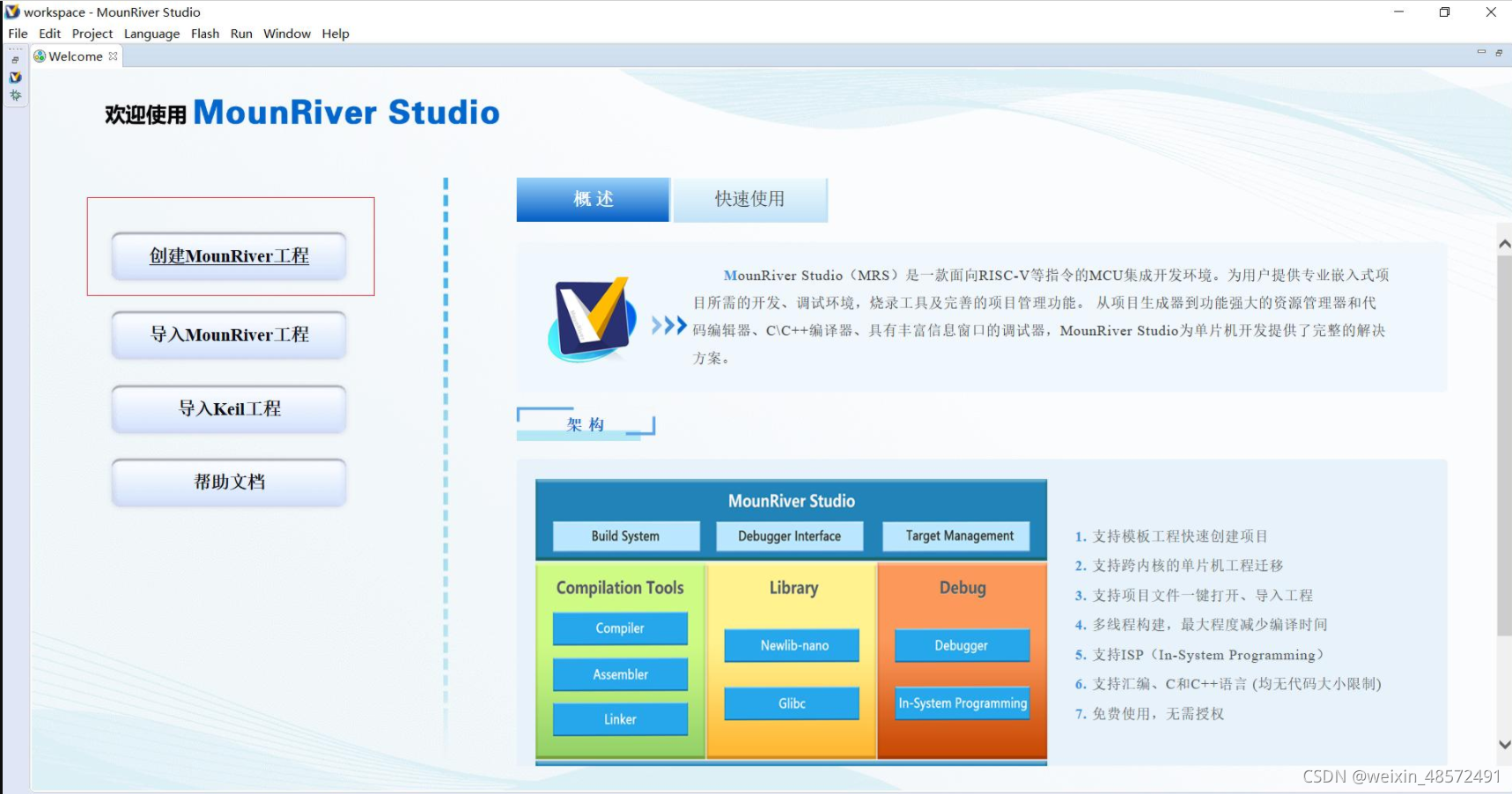Open the Window menu
This screenshot has width=1512, height=794.
pos(287,33)
